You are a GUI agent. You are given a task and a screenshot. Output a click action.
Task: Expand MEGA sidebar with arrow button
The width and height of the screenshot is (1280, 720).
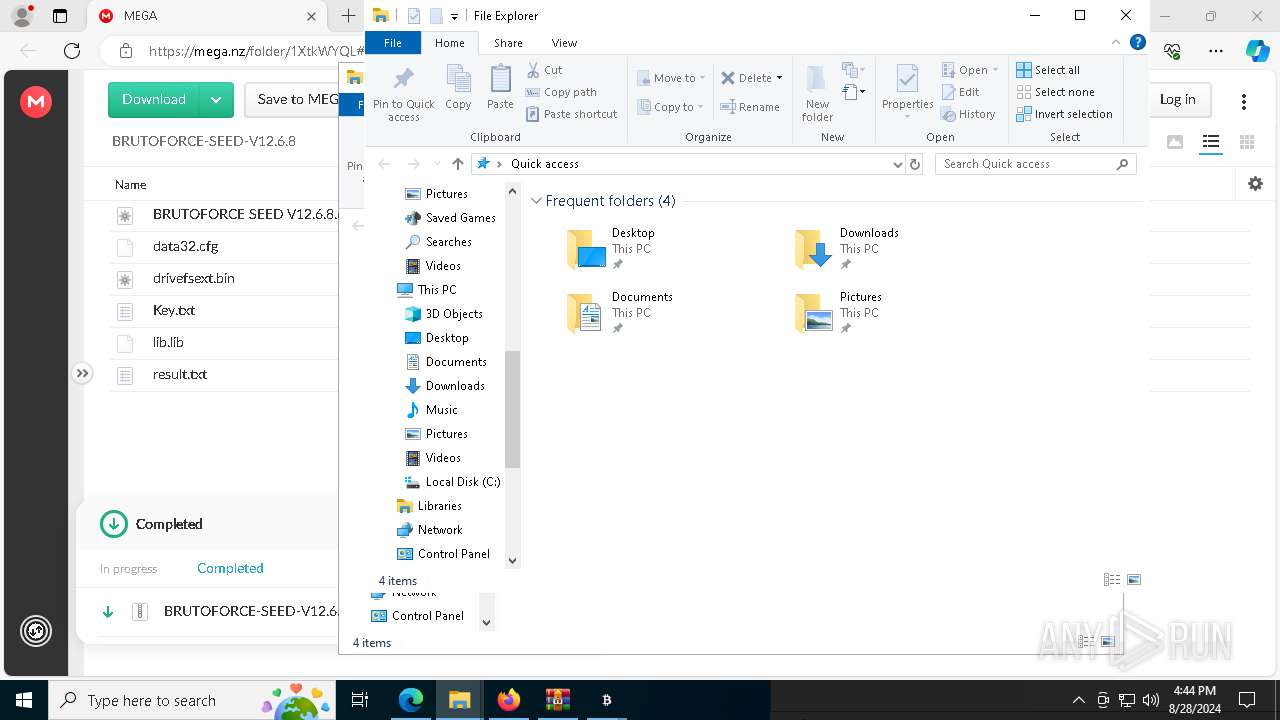82,373
